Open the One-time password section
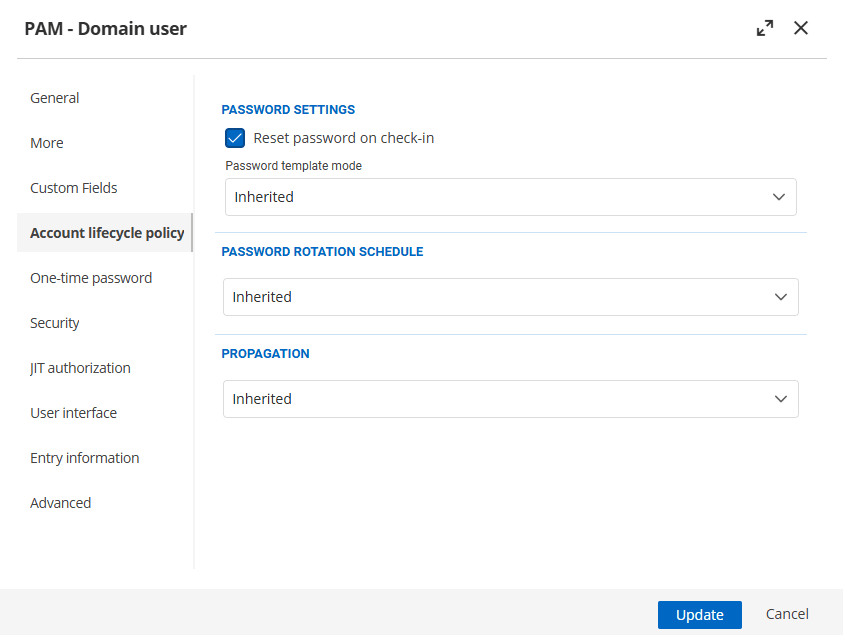This screenshot has width=843, height=635. 91,278
